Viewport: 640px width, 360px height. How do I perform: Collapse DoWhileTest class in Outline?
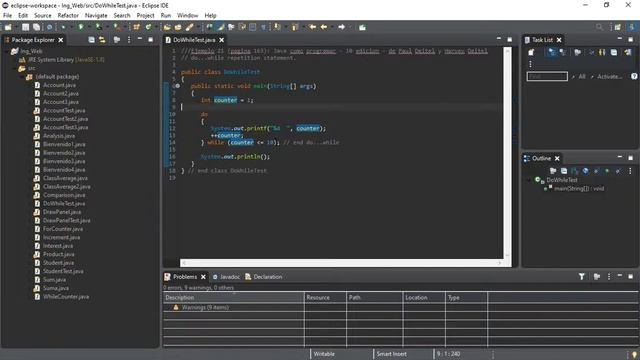529,180
